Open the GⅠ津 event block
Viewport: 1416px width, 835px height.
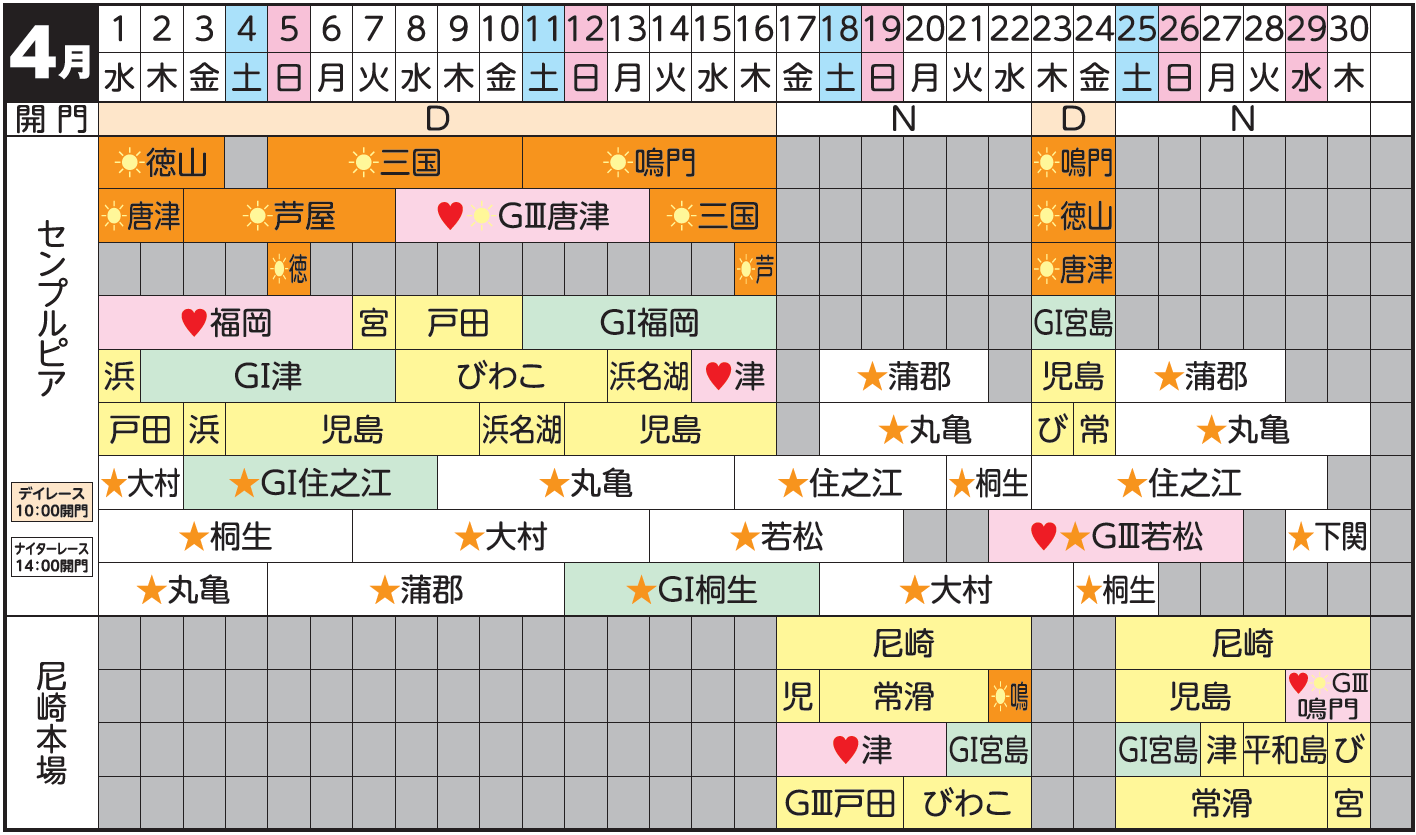pyautogui.click(x=268, y=377)
